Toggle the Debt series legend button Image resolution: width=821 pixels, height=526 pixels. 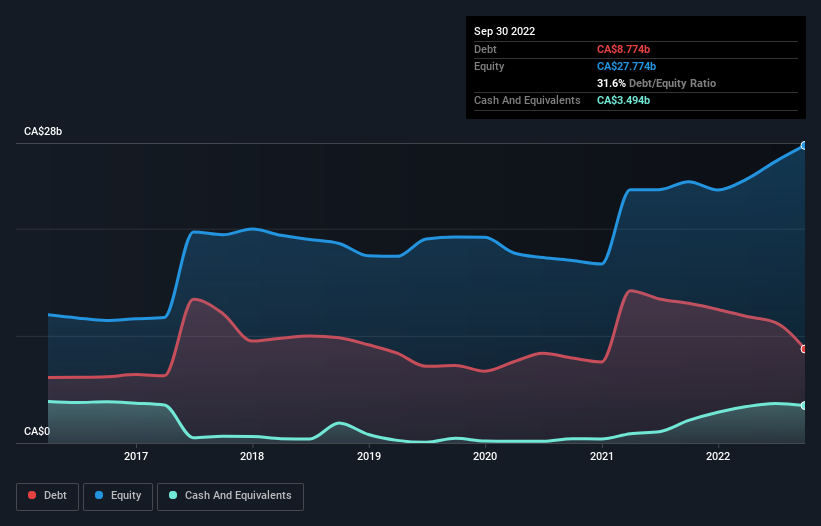[48, 496]
